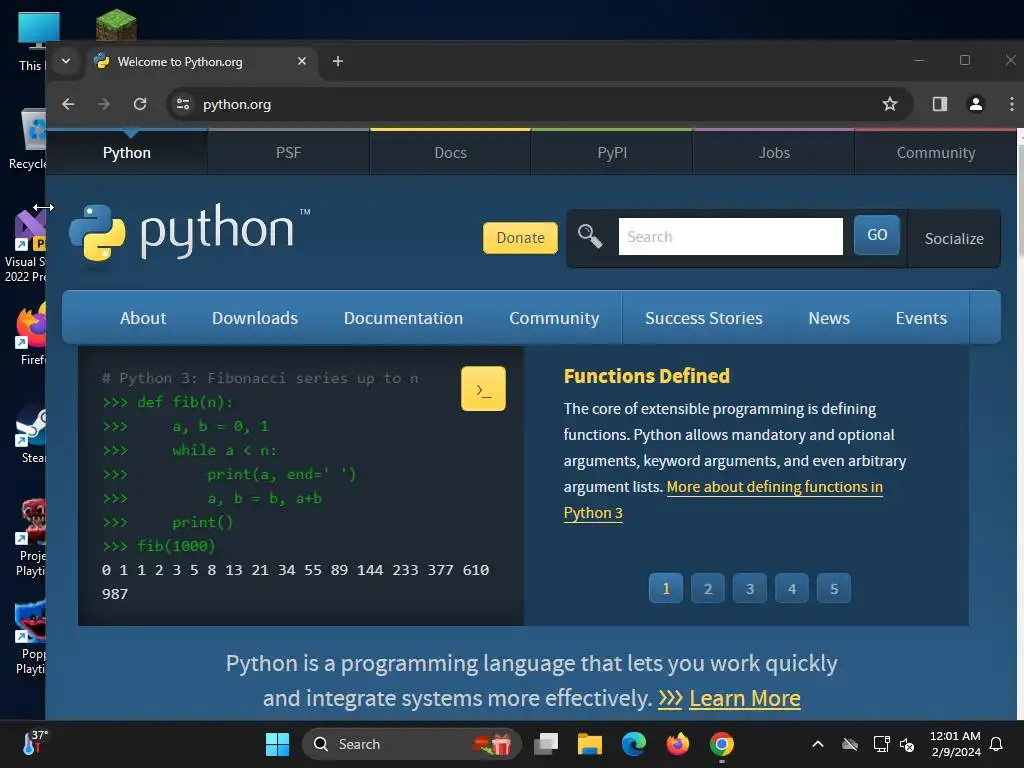
Task: Launch the interactive shell yellow button
Action: [x=483, y=389]
